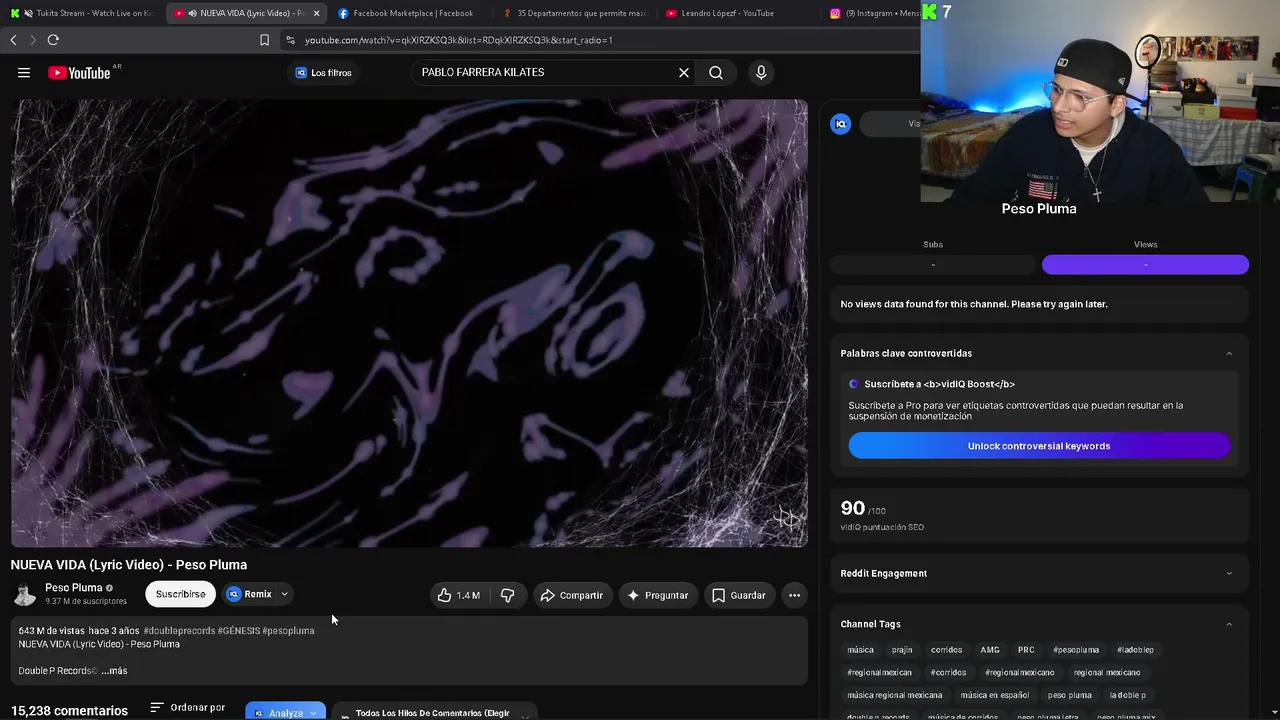This screenshot has height=720, width=1280.
Task: Open the vidIQ Los filtros button
Action: [323, 72]
